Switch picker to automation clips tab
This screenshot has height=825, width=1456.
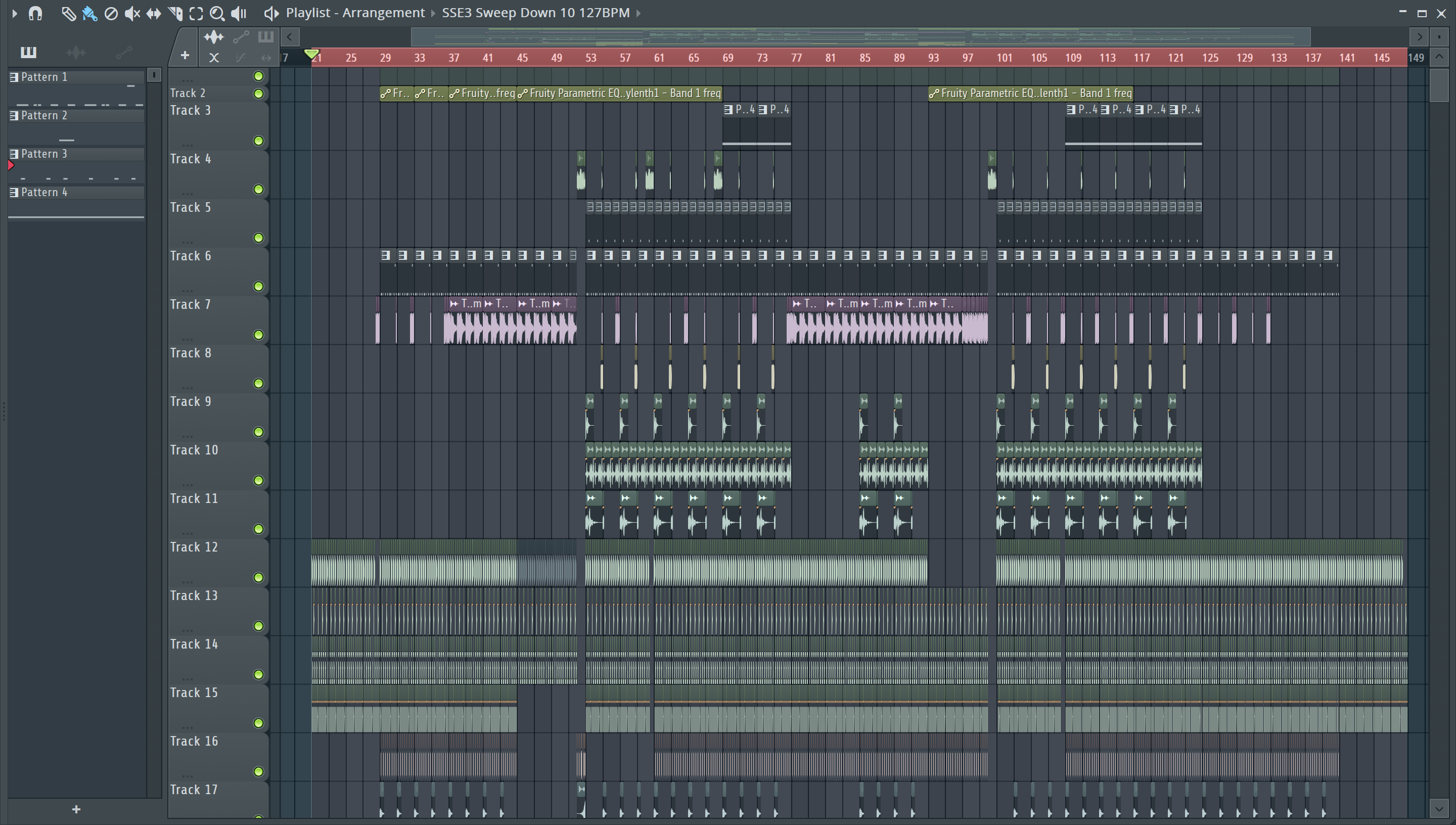(x=123, y=53)
